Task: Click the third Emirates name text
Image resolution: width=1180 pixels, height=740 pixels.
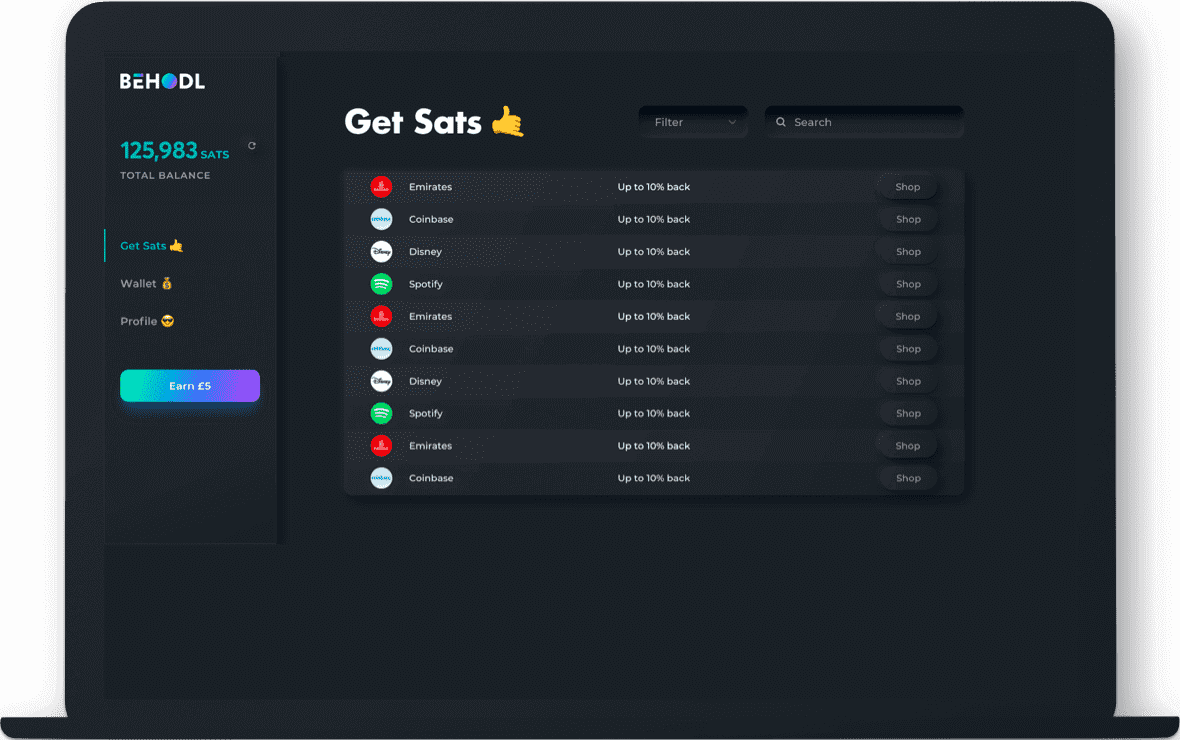Action: pos(430,446)
